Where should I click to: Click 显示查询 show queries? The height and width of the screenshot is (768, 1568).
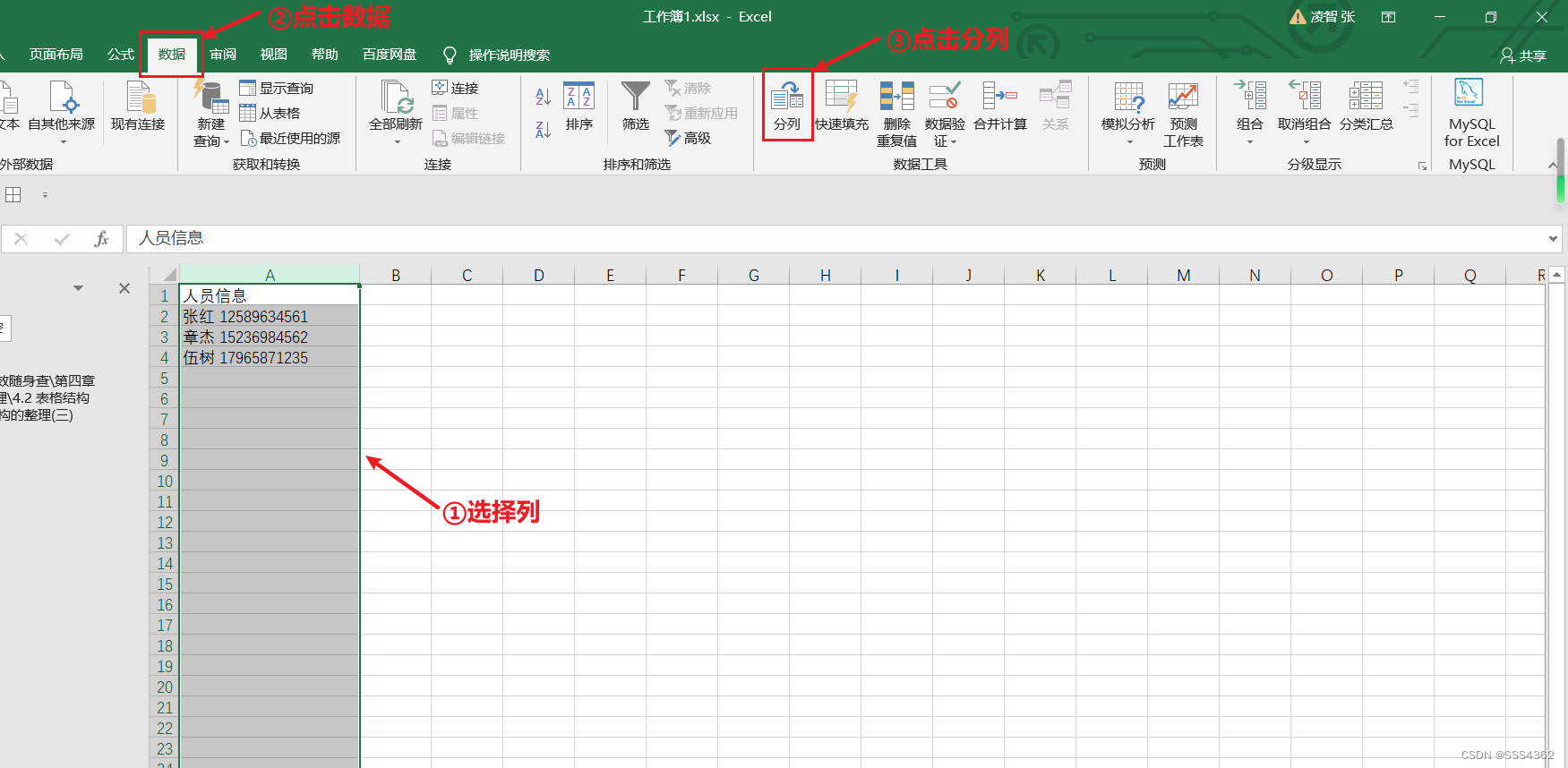277,88
